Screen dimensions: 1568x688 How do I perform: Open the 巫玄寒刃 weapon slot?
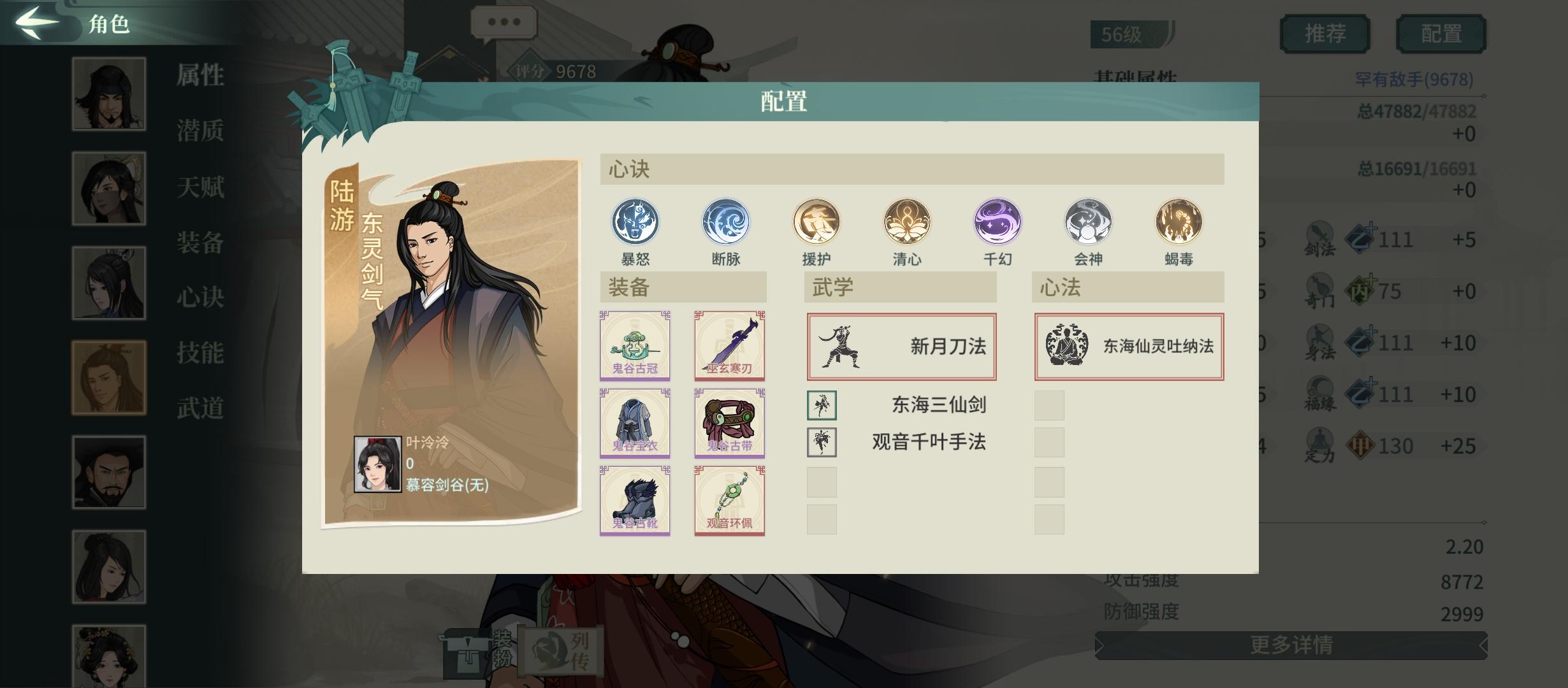click(730, 346)
